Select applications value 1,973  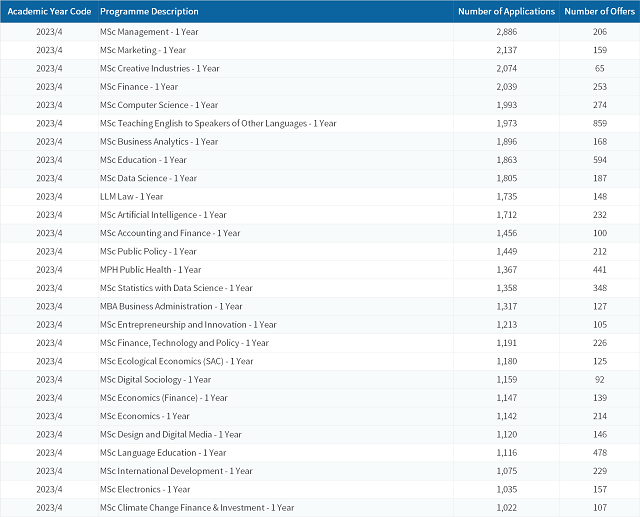pyautogui.click(x=507, y=124)
